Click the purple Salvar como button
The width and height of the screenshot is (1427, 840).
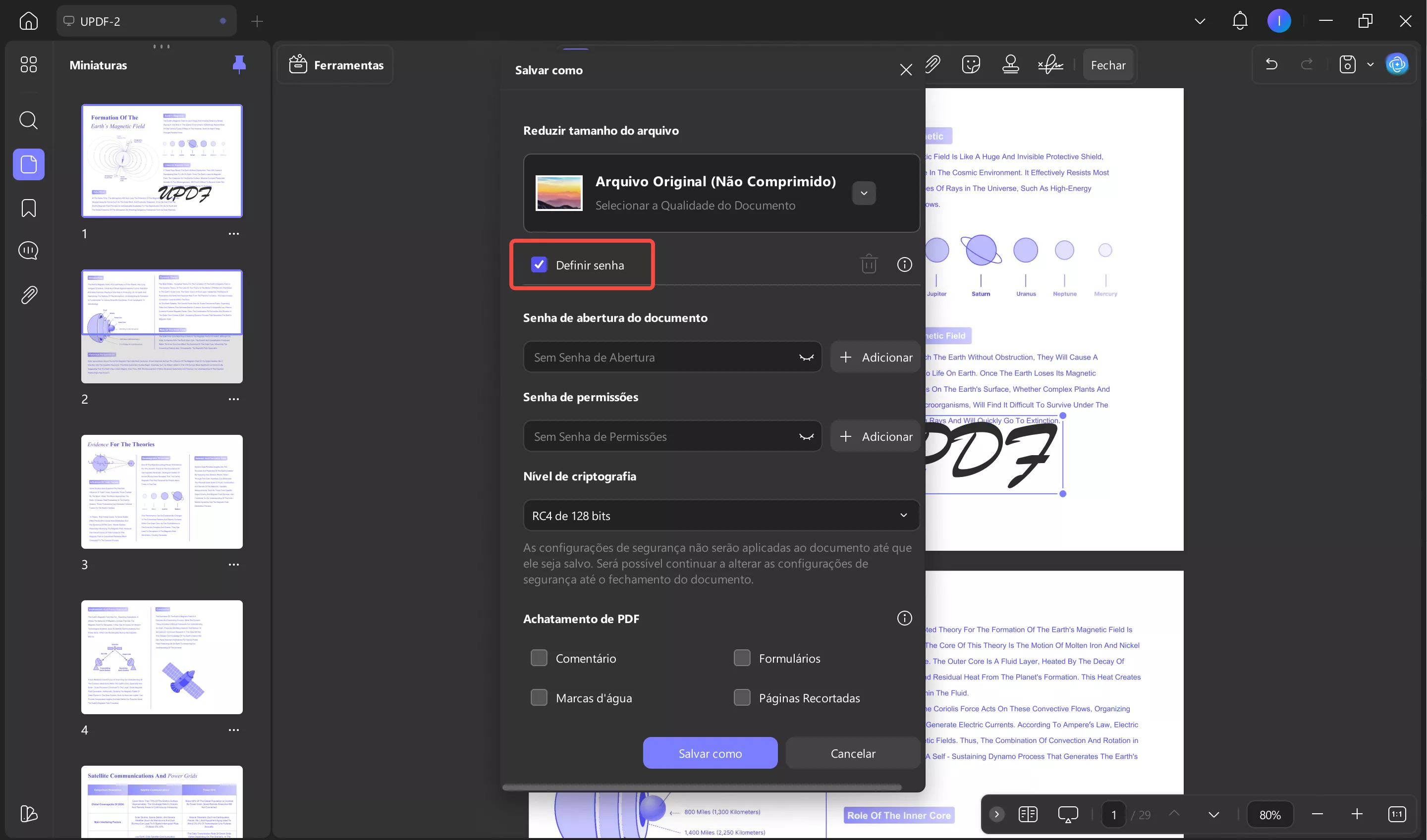tap(710, 753)
